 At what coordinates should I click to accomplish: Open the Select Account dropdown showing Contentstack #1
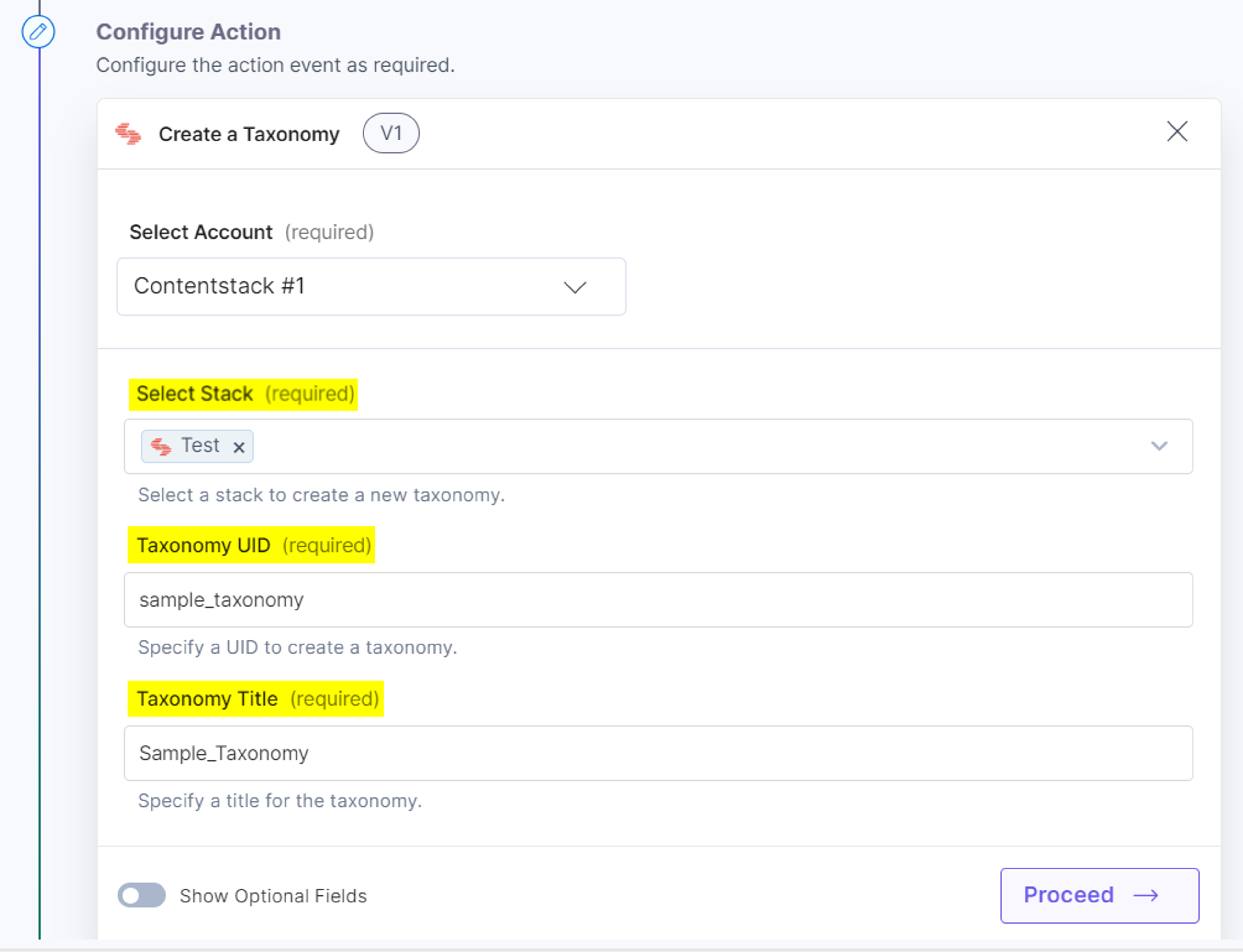371,286
